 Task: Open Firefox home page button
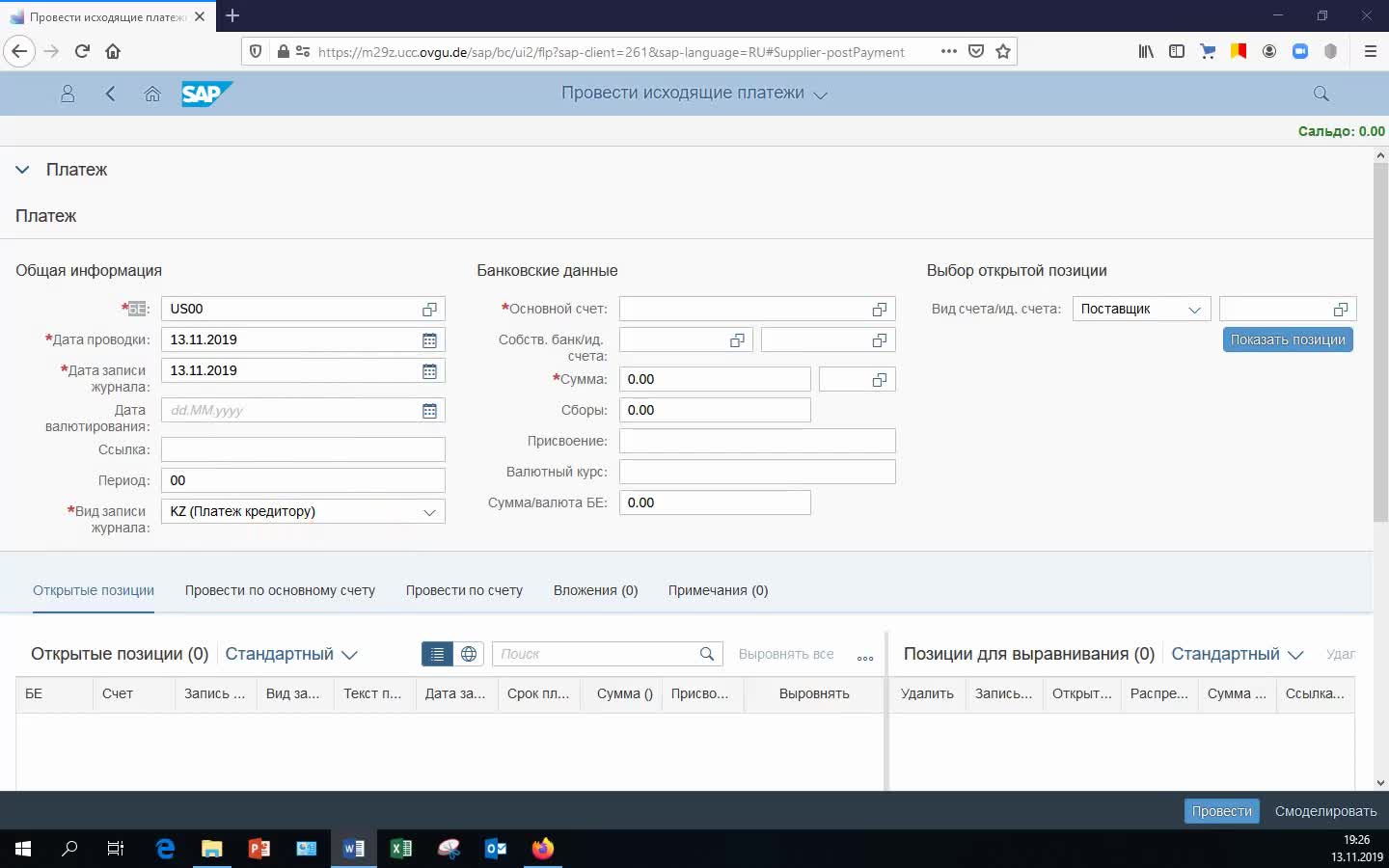(113, 51)
